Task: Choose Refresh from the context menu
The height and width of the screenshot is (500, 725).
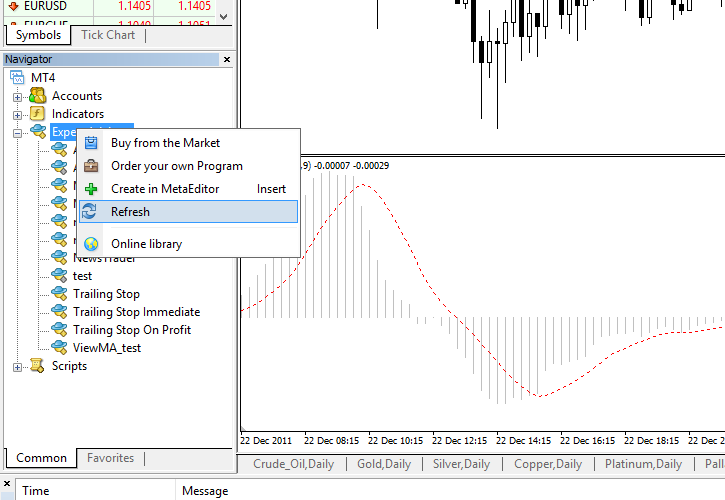Action: pyautogui.click(x=130, y=212)
